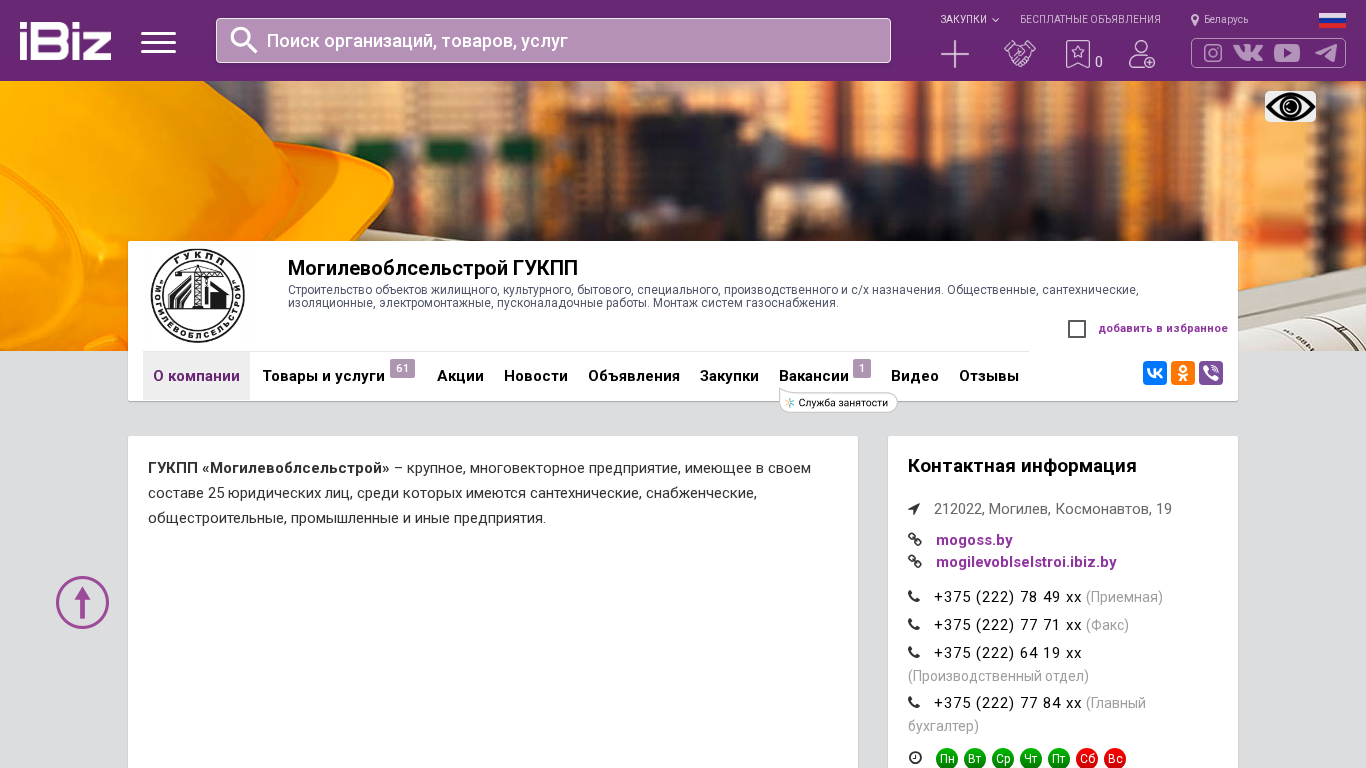
Task: Click the clock icon beside working days
Action: pyautogui.click(x=915, y=758)
